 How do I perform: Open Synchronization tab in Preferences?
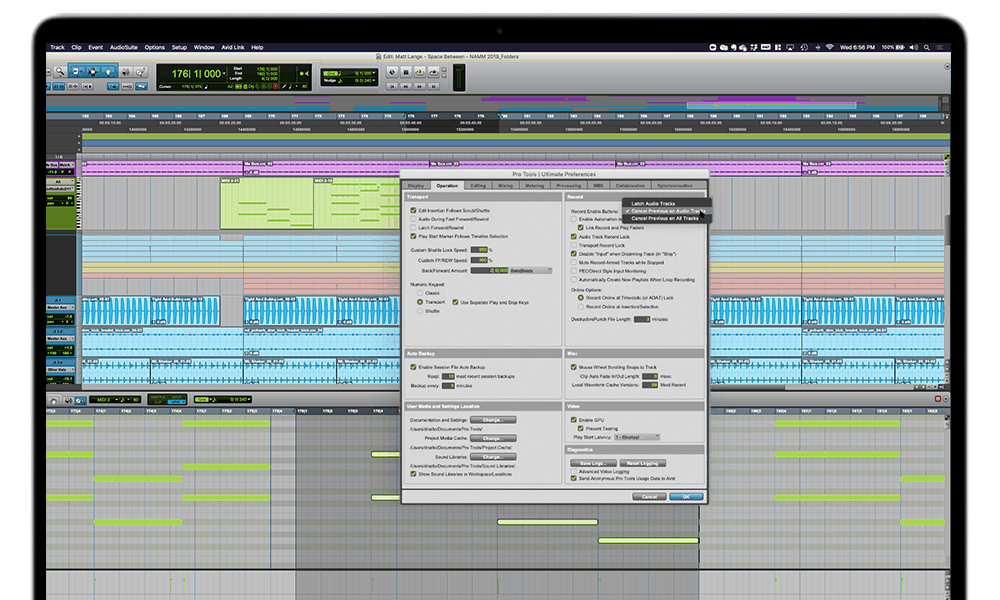[675, 186]
